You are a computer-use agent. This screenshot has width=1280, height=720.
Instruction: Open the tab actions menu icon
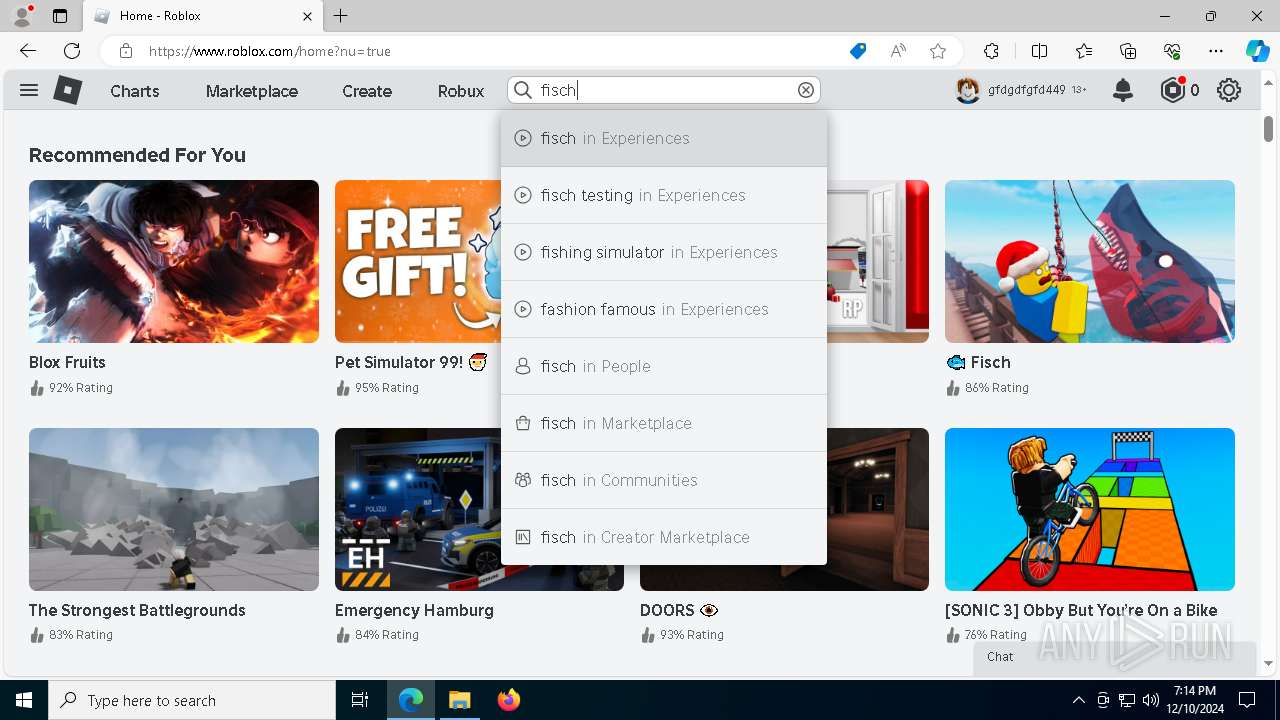(60, 16)
